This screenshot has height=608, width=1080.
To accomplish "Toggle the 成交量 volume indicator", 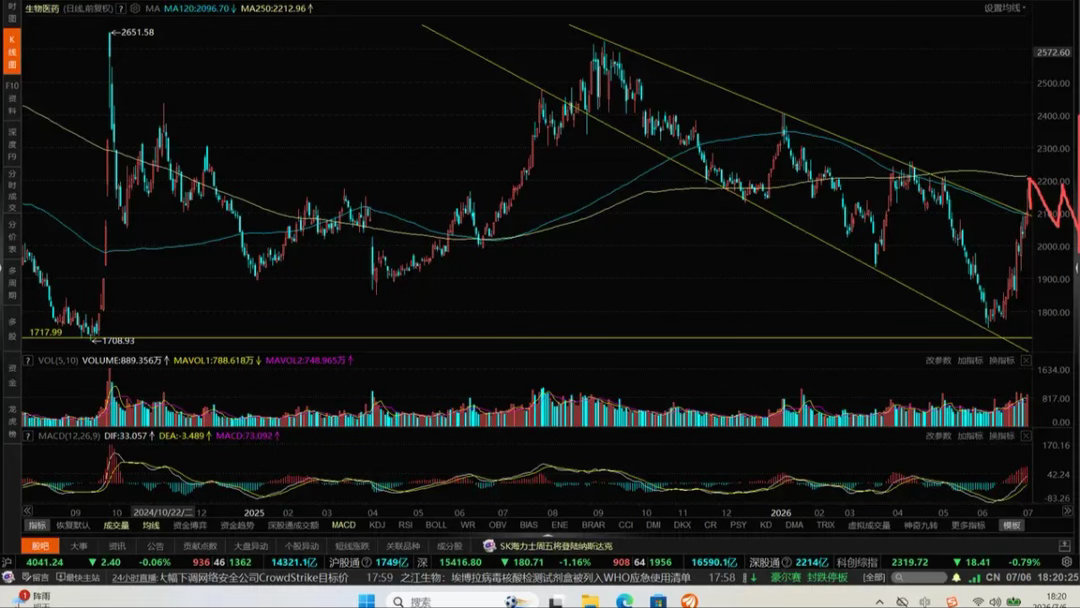I will coord(116,525).
